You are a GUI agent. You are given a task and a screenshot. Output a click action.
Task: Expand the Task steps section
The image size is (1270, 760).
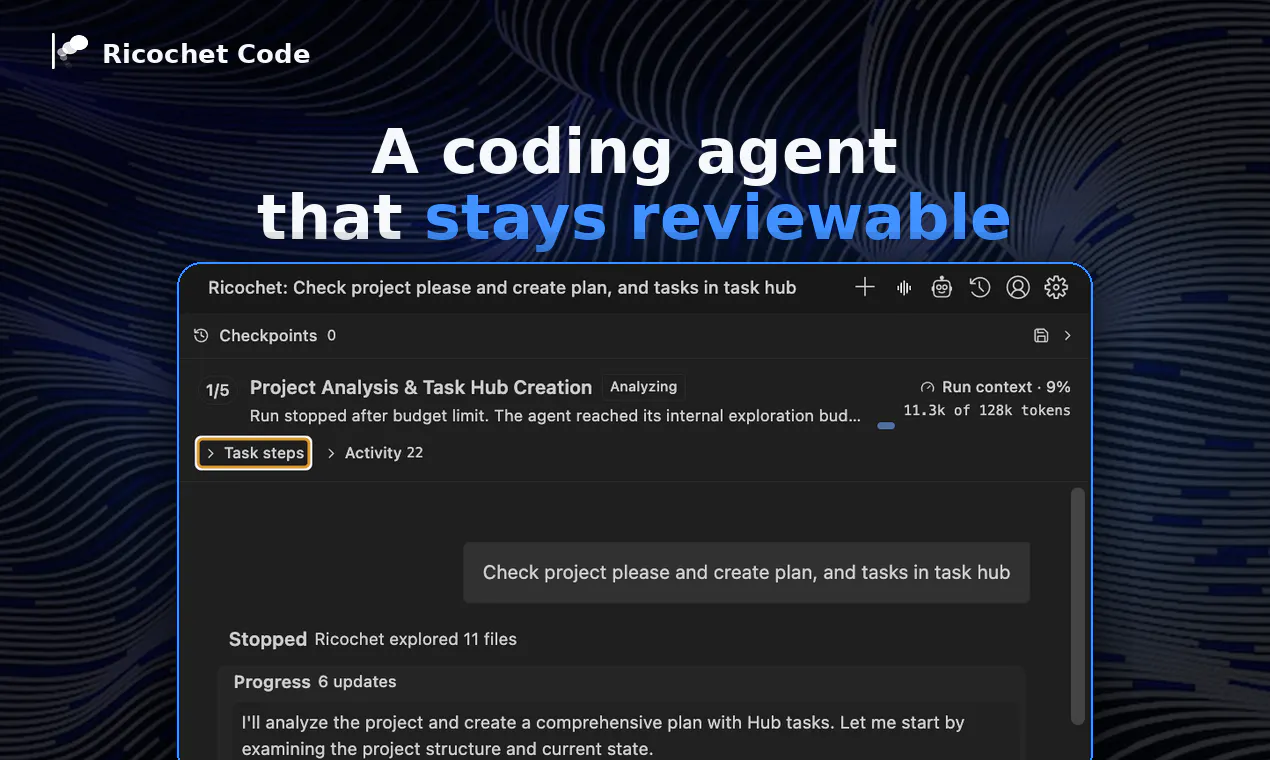pos(254,453)
